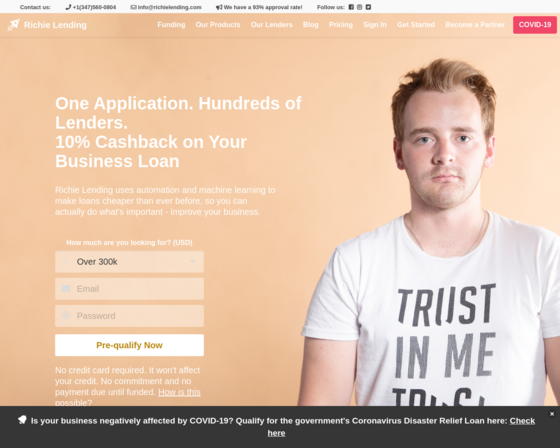The height and width of the screenshot is (448, 560).
Task: Focus the Email input field
Action: tap(129, 289)
